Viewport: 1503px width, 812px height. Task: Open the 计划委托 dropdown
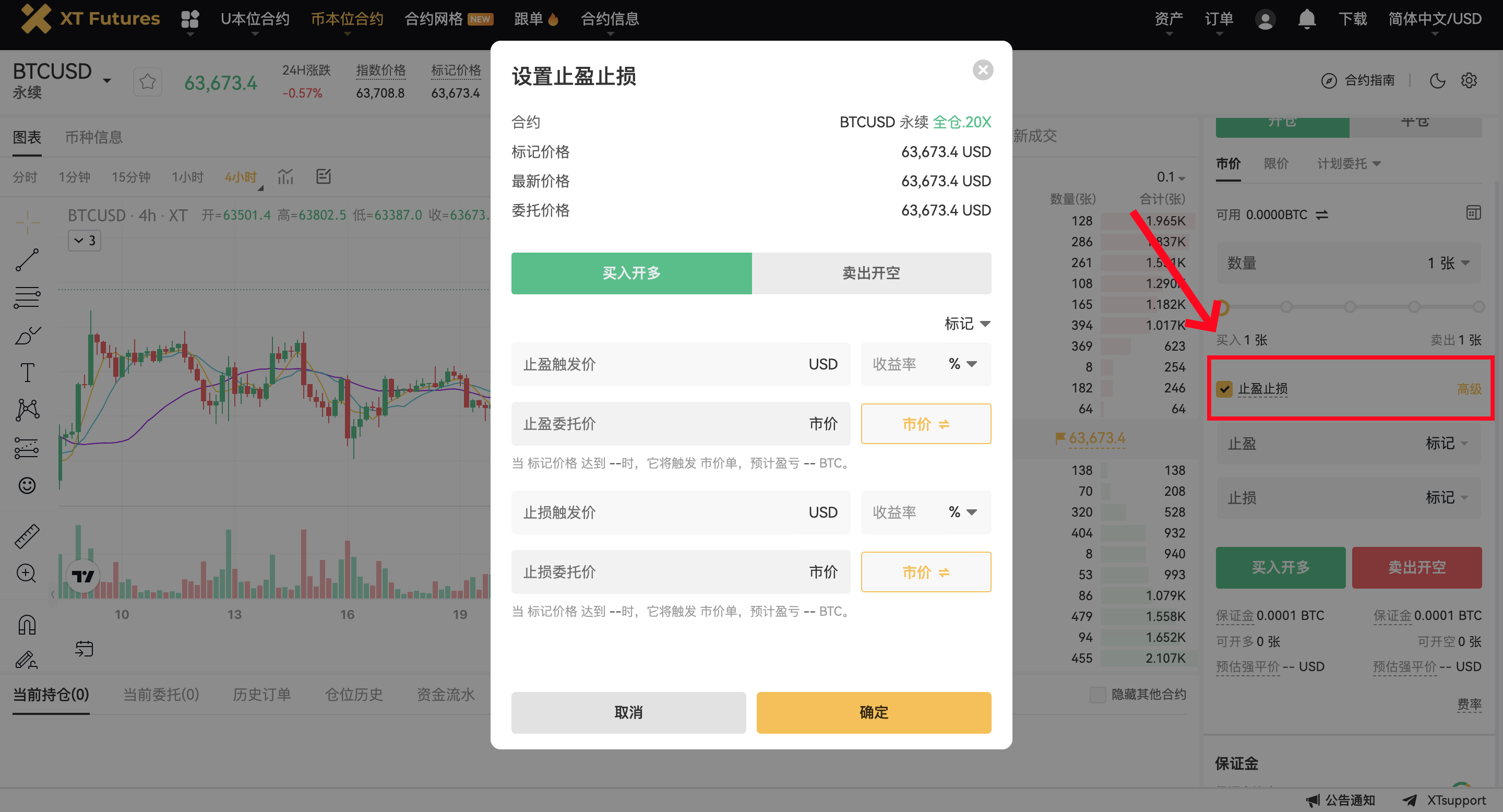coord(1349,164)
